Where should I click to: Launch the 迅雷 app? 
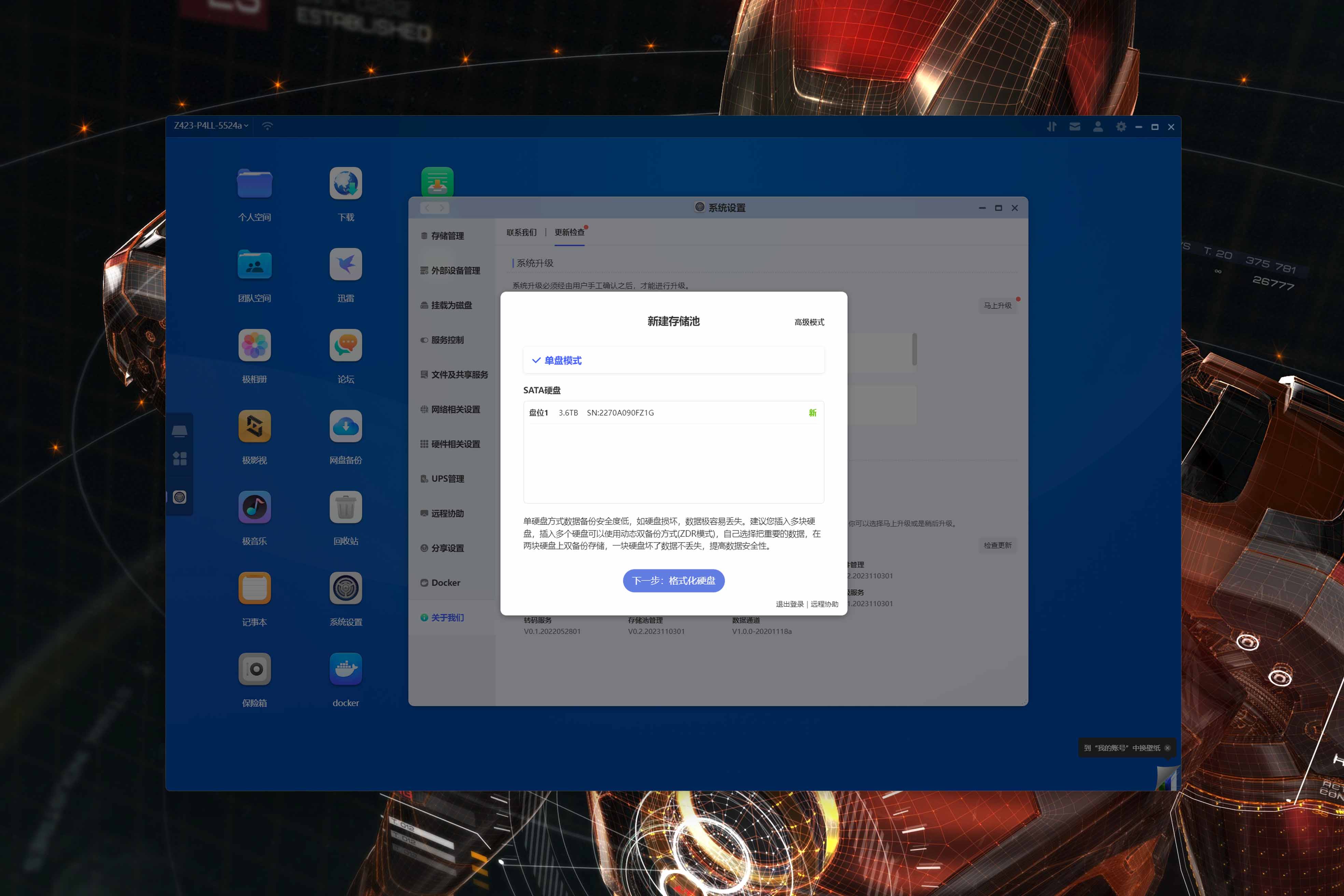coord(346,265)
